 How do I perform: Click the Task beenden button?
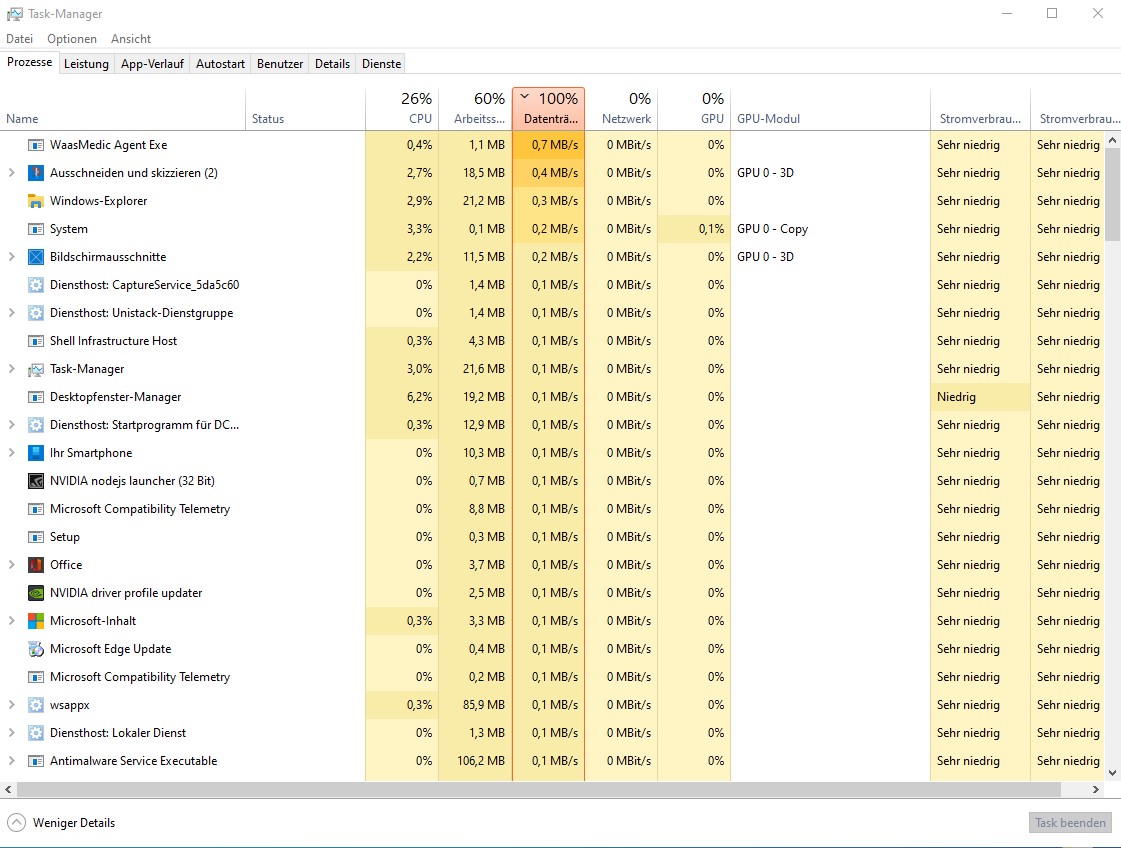1070,823
